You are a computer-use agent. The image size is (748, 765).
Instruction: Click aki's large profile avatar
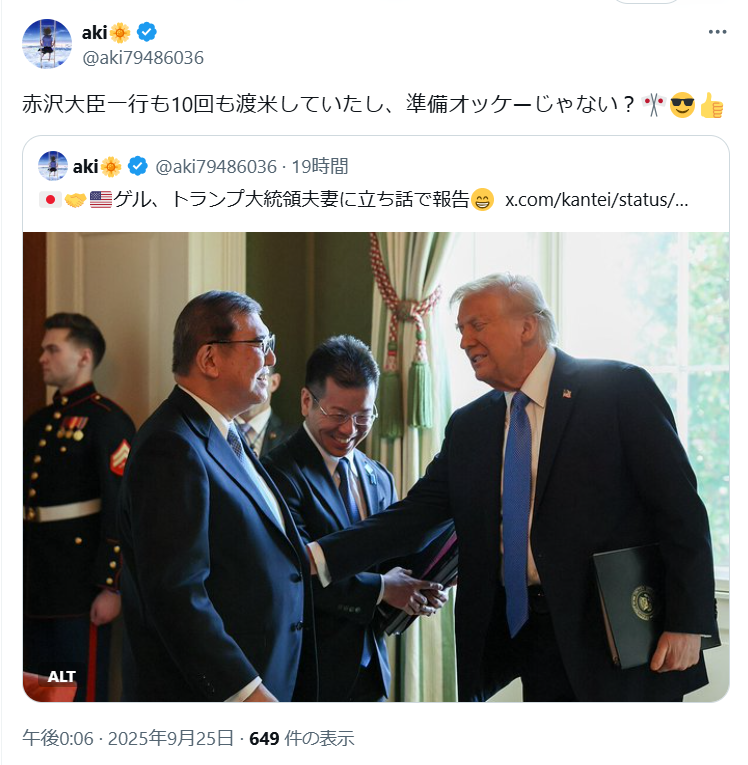(47, 44)
